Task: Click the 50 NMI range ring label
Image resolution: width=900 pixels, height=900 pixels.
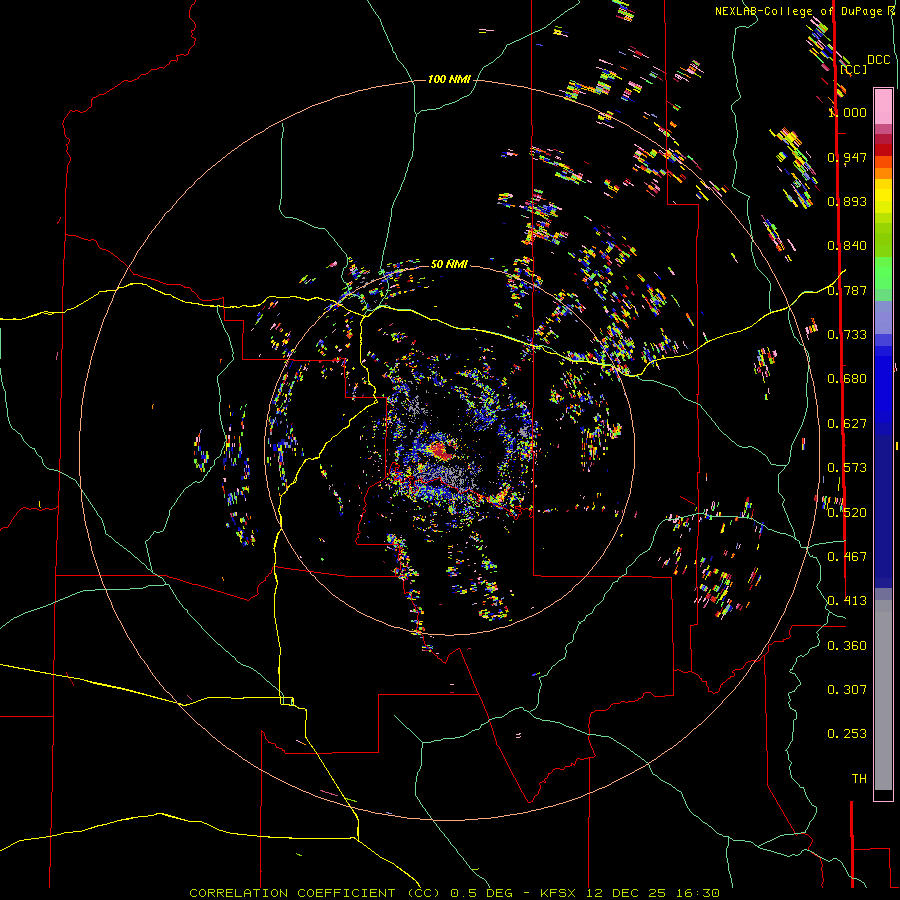Action: coord(449,264)
